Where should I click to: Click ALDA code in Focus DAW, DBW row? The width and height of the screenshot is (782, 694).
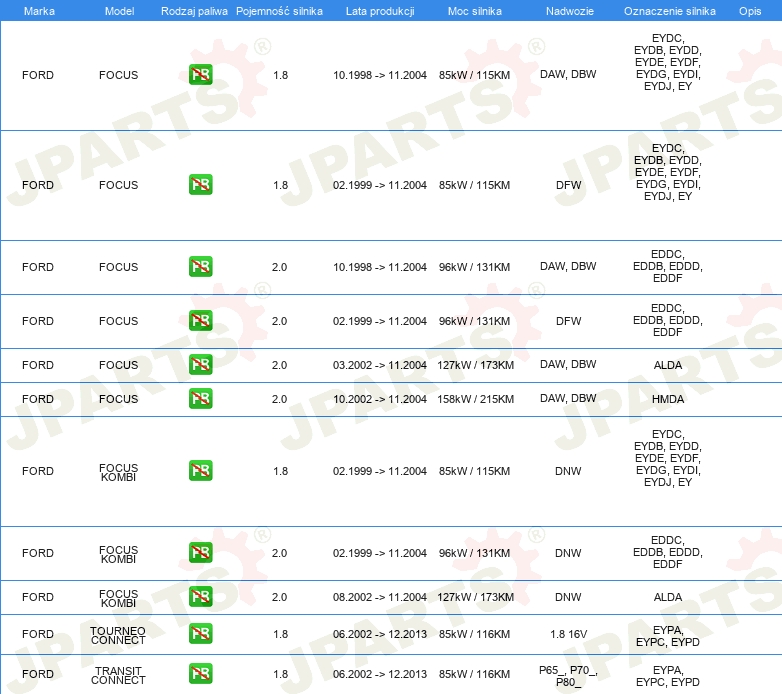[668, 365]
